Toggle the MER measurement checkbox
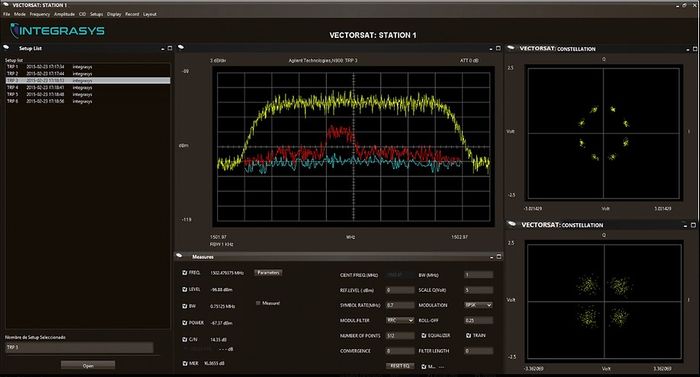The height and width of the screenshot is (377, 700). 184,364
